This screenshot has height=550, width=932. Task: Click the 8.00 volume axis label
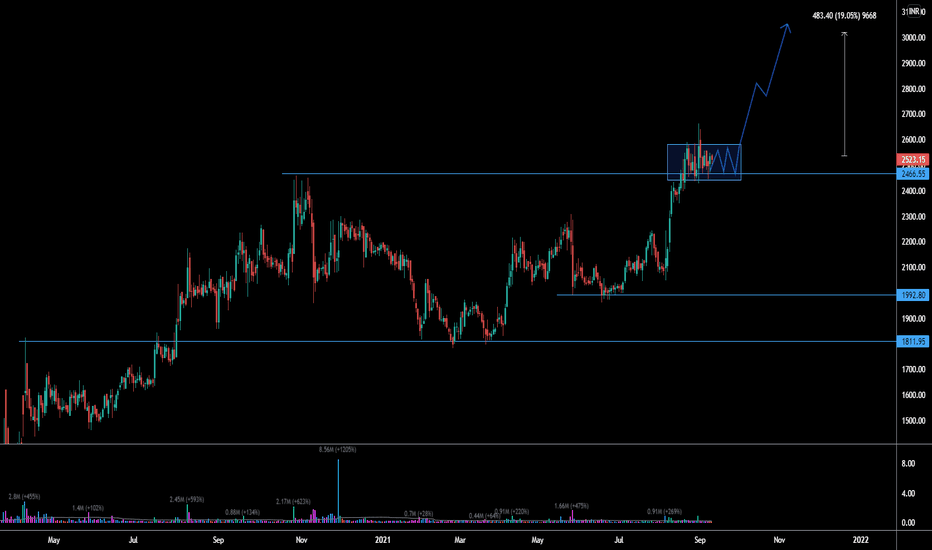tap(908, 464)
